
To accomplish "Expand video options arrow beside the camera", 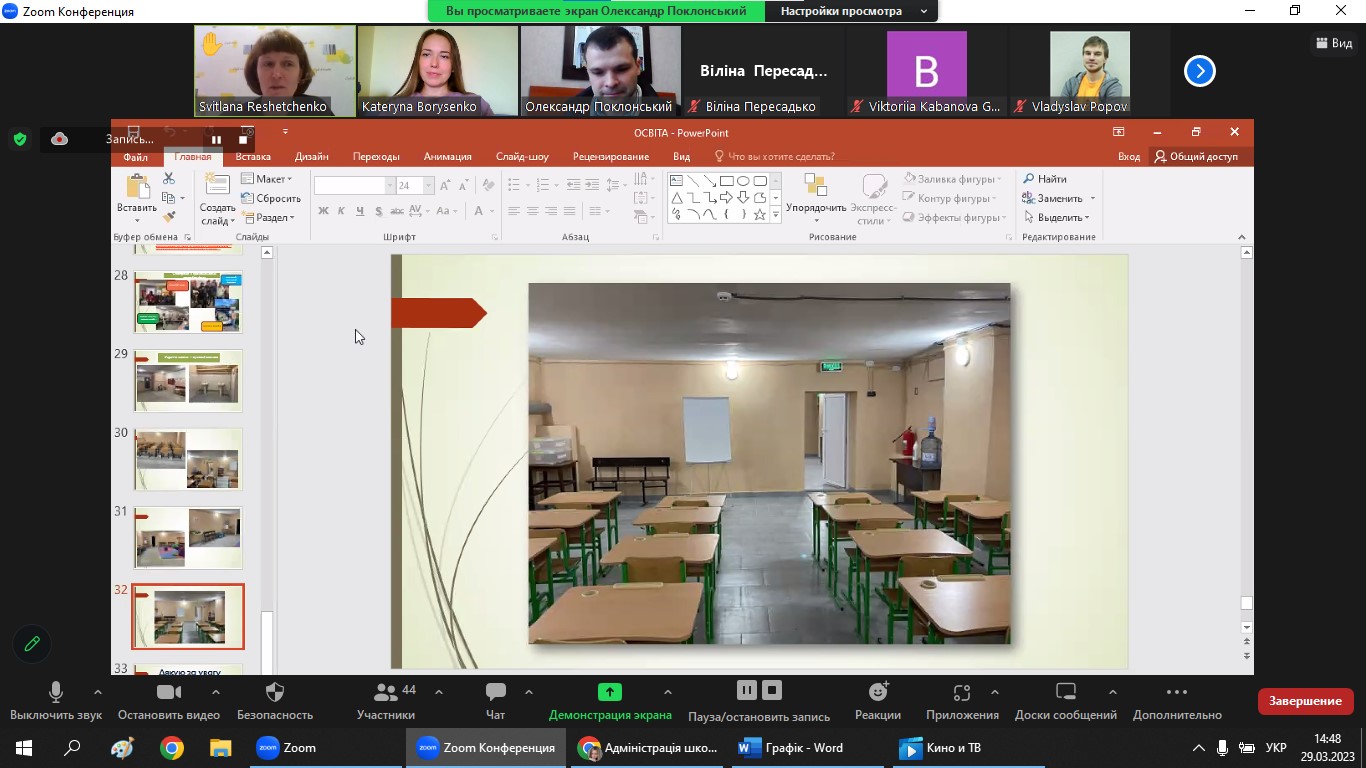I will point(215,692).
